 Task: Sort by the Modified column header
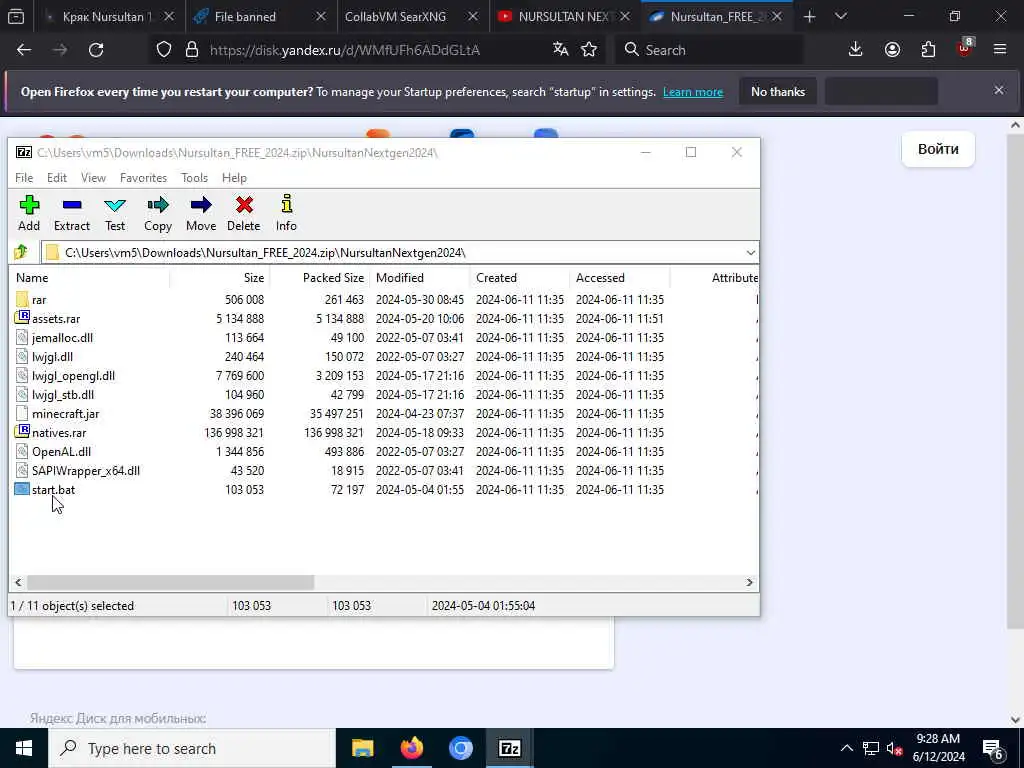click(419, 278)
